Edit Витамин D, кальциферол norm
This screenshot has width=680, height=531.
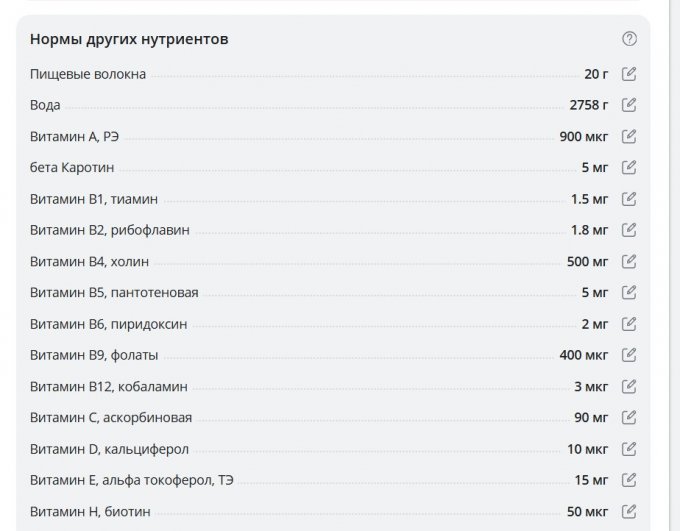point(629,448)
